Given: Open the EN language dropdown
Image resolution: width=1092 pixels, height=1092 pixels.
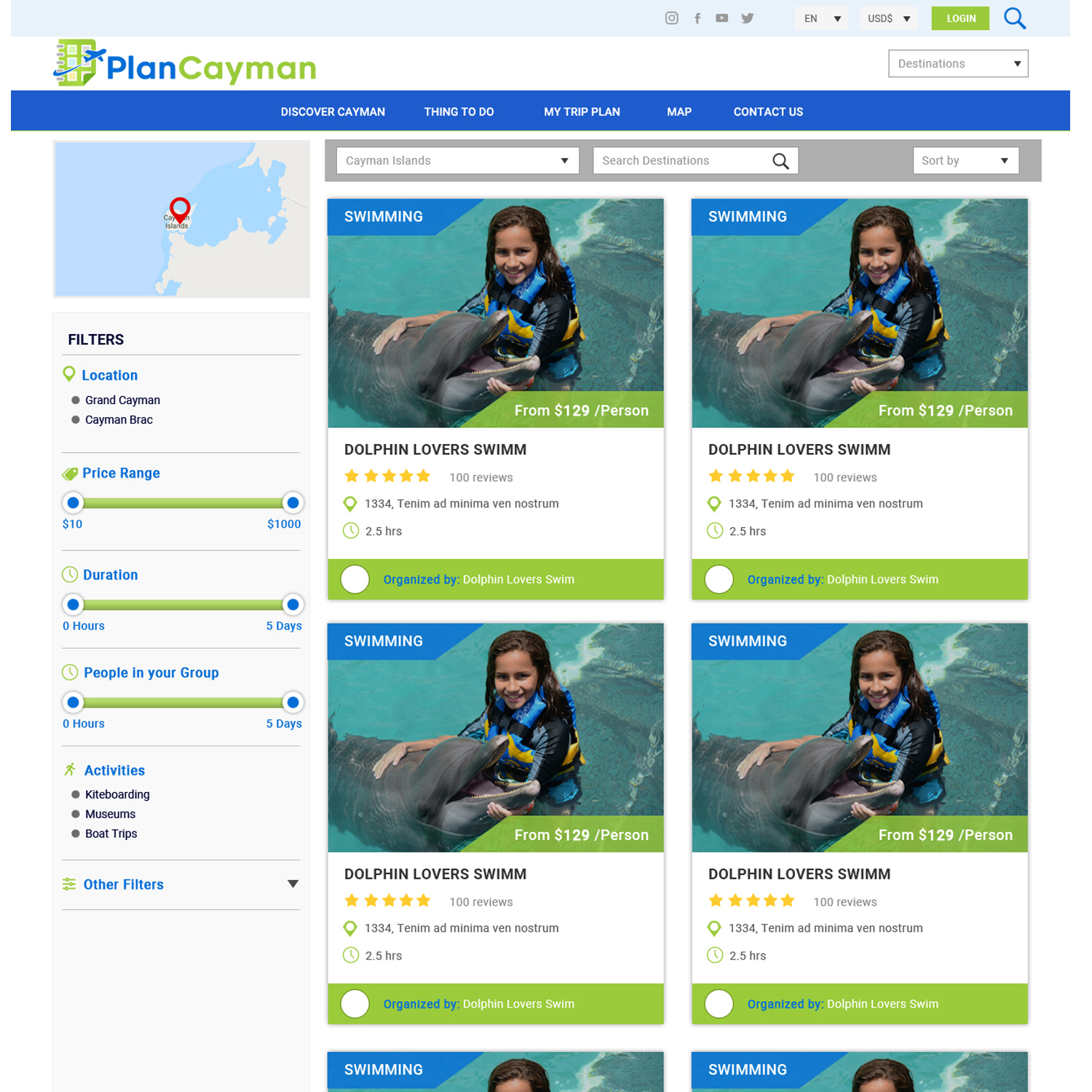Looking at the screenshot, I should click(821, 18).
